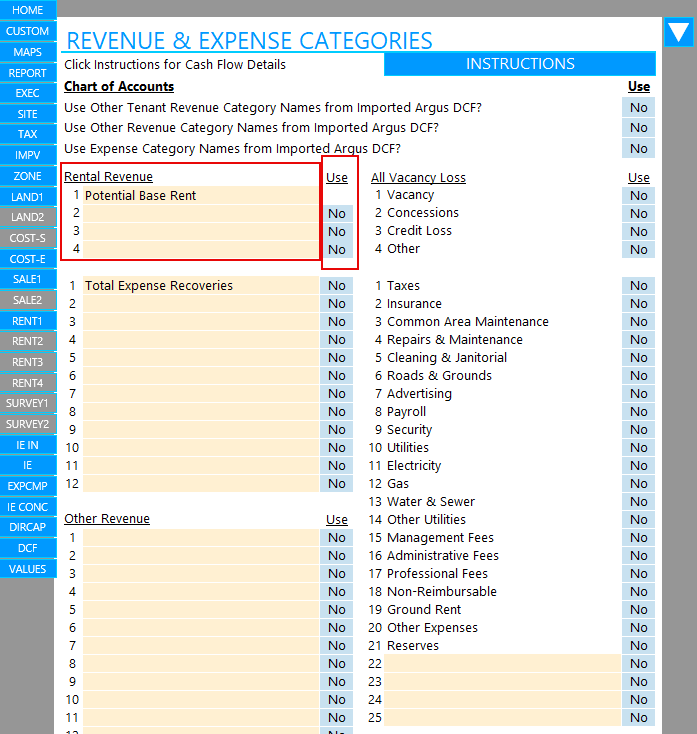This screenshot has height=734, width=697.
Task: Select expense row 22 name field
Action: (x=502, y=663)
